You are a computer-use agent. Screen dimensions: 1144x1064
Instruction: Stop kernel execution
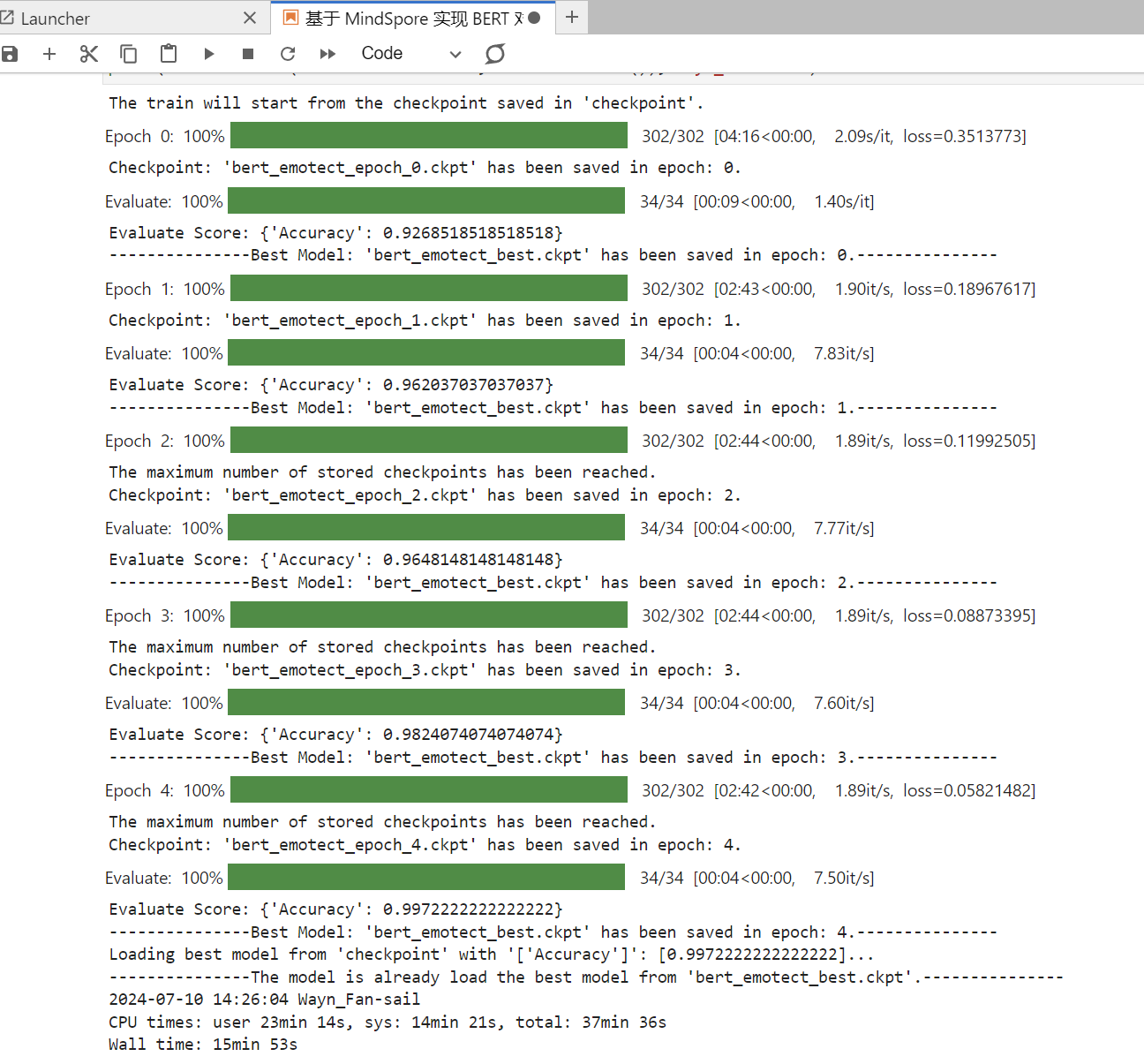[x=248, y=54]
